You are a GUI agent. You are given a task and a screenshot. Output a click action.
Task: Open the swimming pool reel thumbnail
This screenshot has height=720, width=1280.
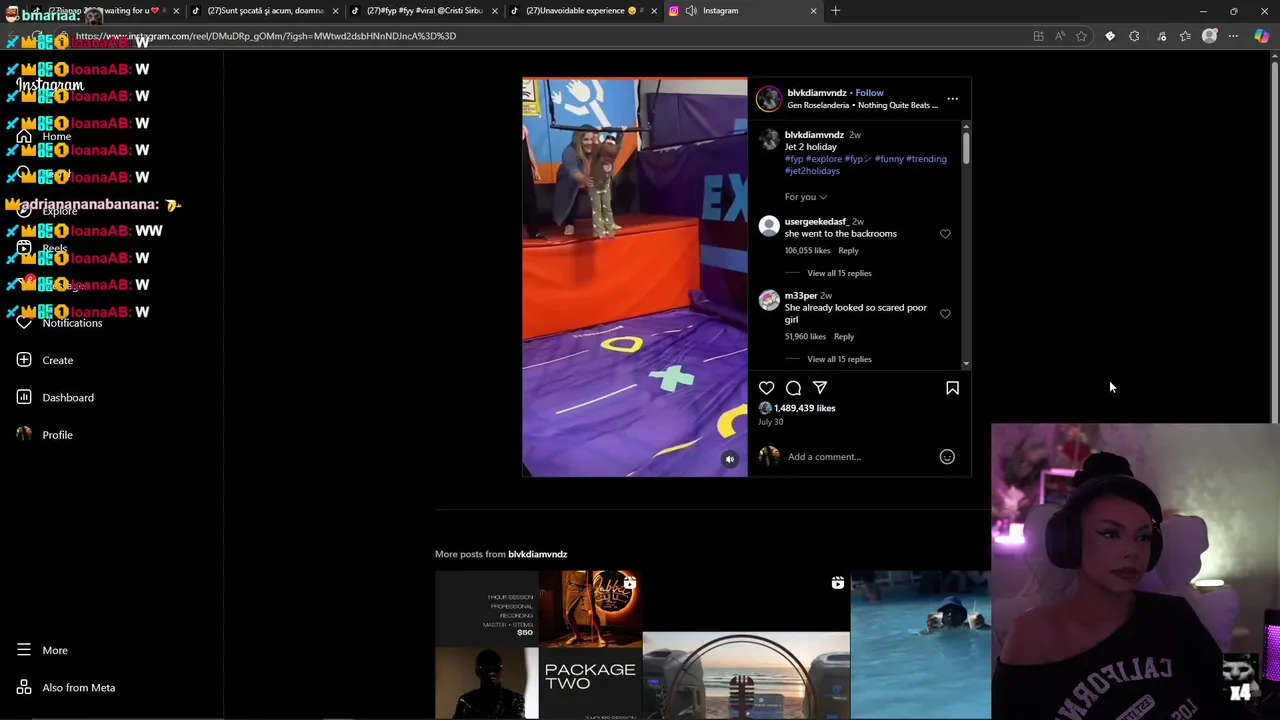pos(920,645)
